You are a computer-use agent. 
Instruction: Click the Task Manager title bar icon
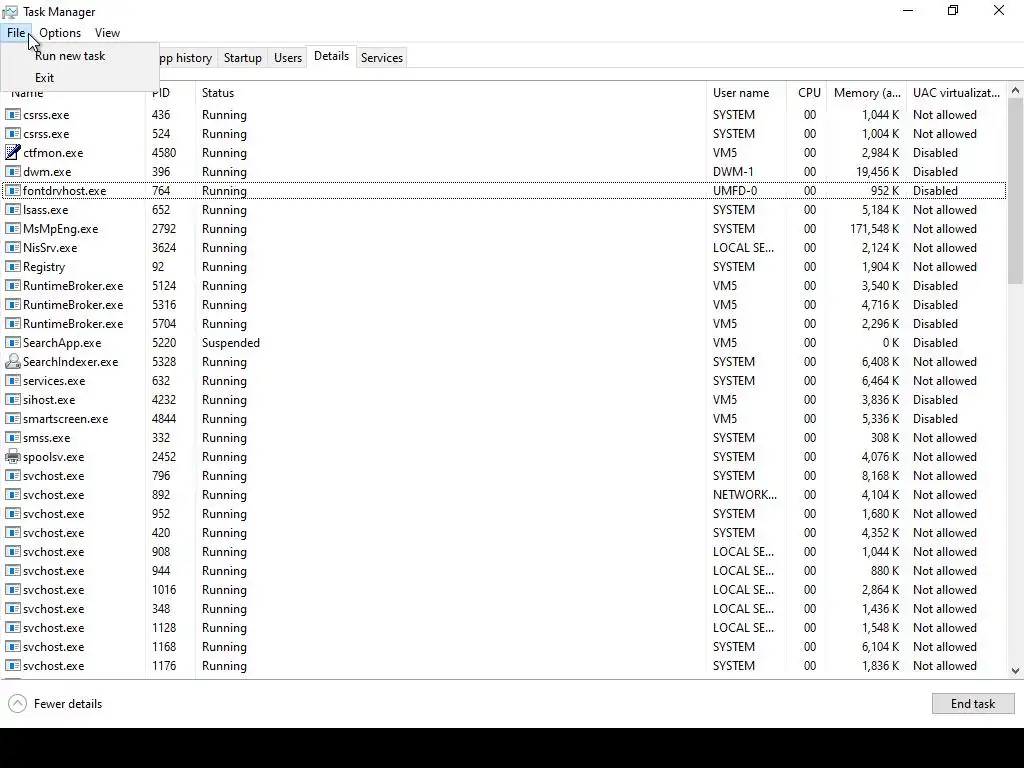pos(10,12)
